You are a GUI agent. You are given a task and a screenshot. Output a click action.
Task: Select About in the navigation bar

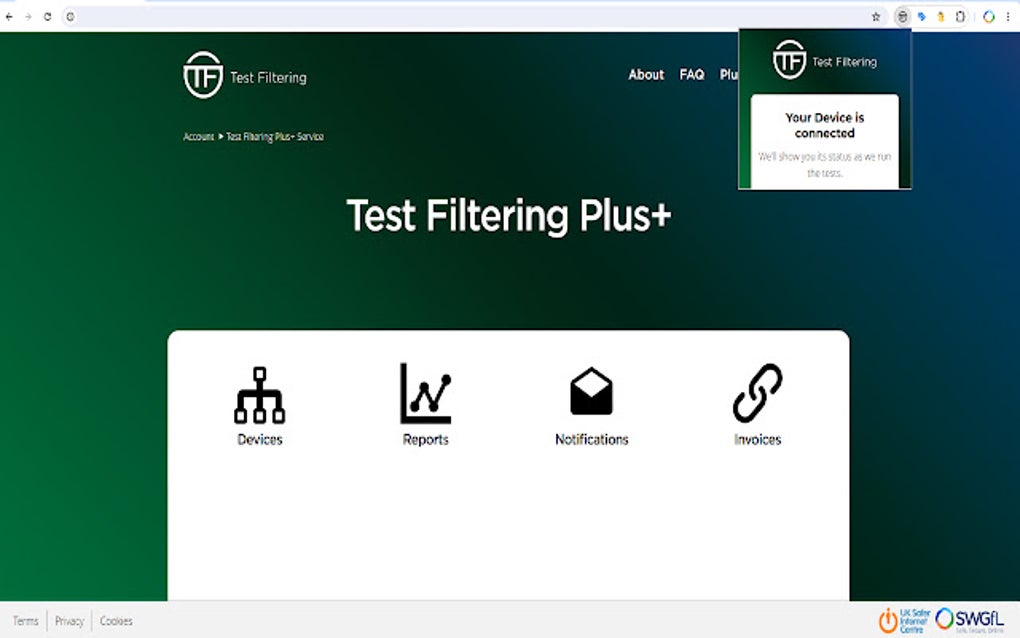(x=646, y=74)
